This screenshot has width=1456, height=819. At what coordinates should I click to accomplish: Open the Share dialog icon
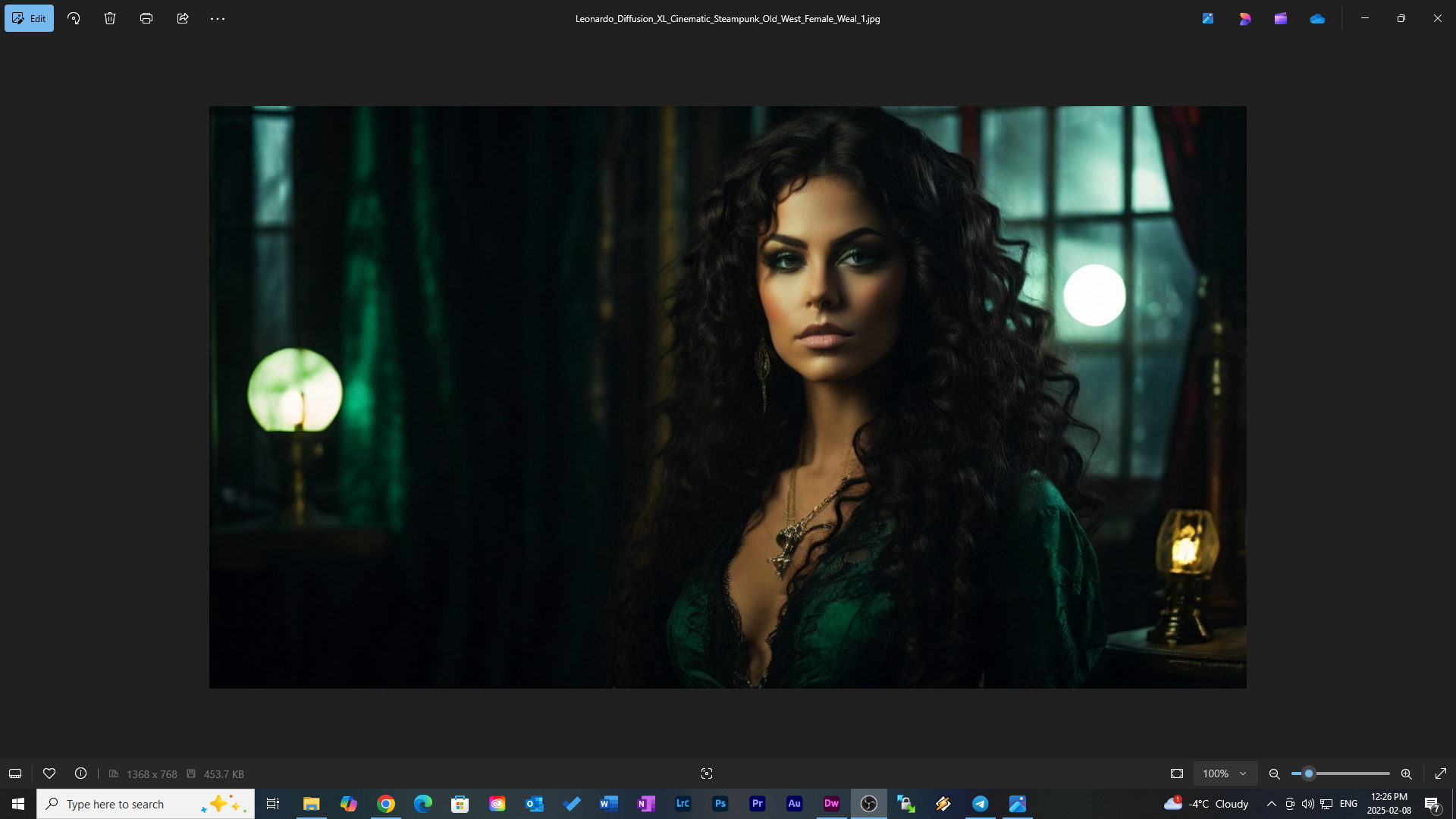pos(183,18)
